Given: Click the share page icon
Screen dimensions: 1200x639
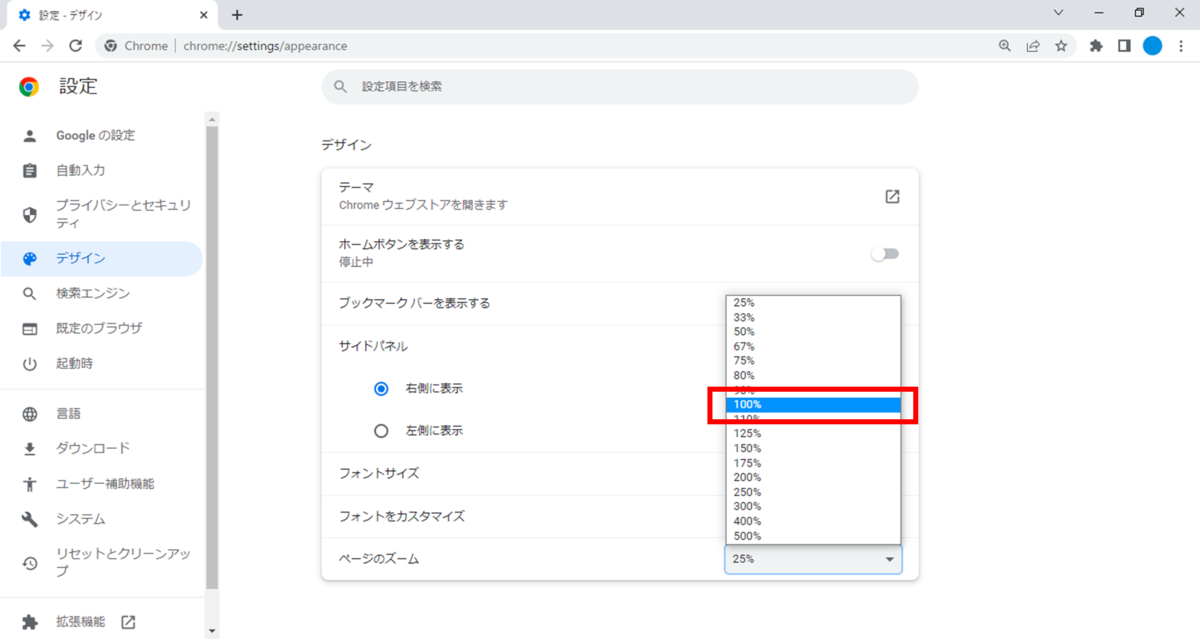Looking at the screenshot, I should (x=1033, y=46).
